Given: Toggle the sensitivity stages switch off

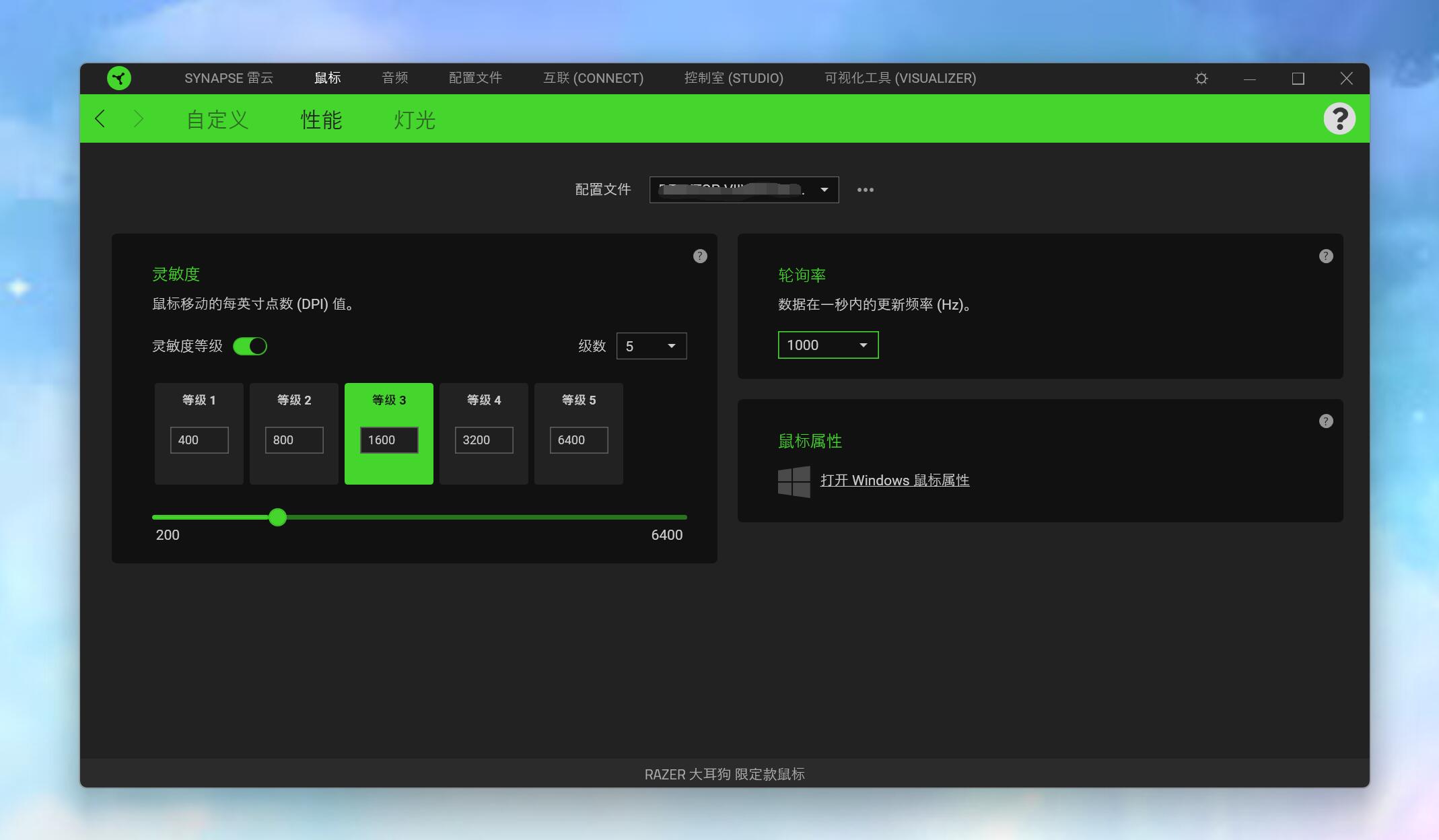Looking at the screenshot, I should tap(250, 346).
